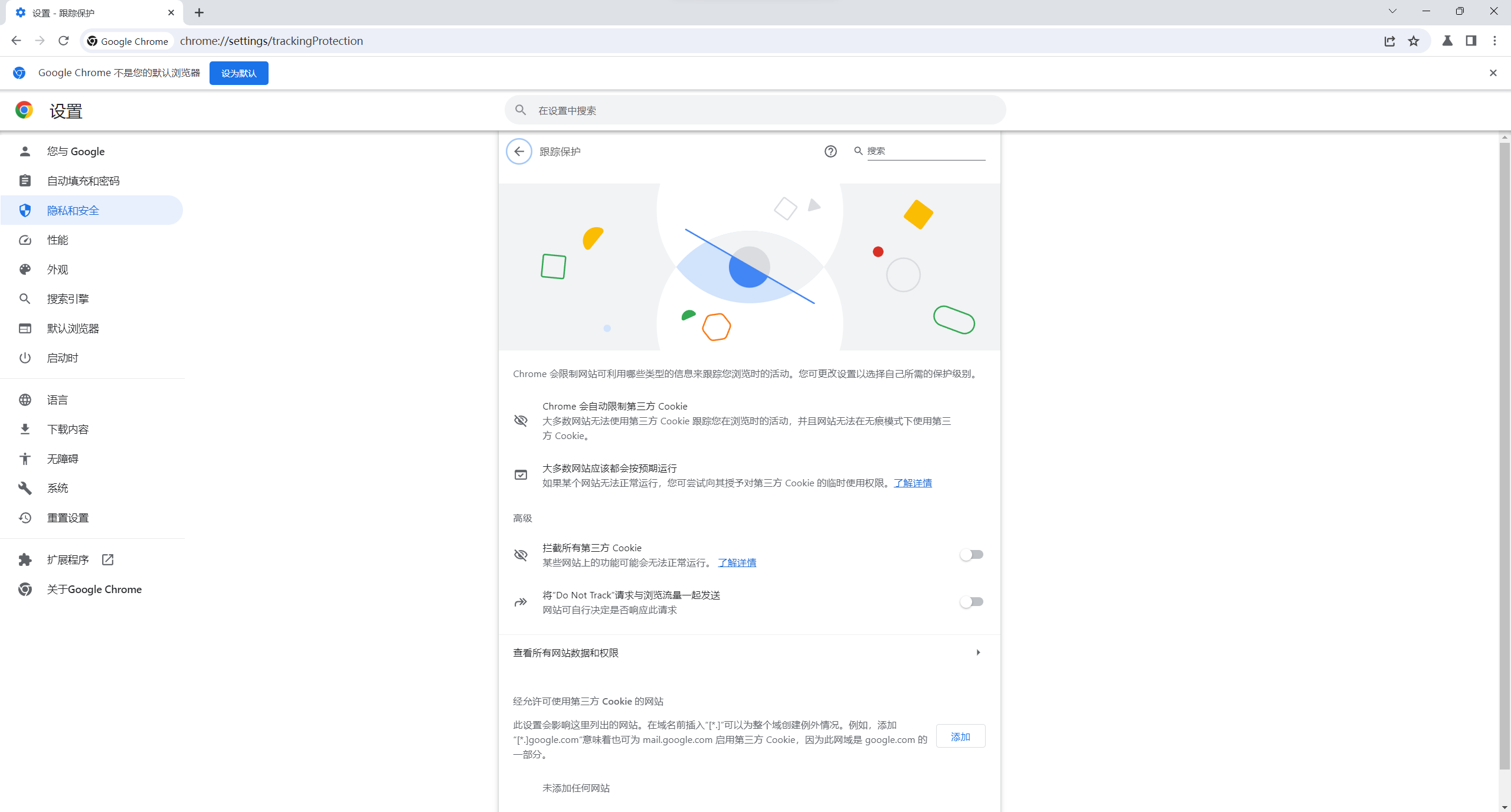Turn on the Do Not Track request toggle

[x=971, y=602]
